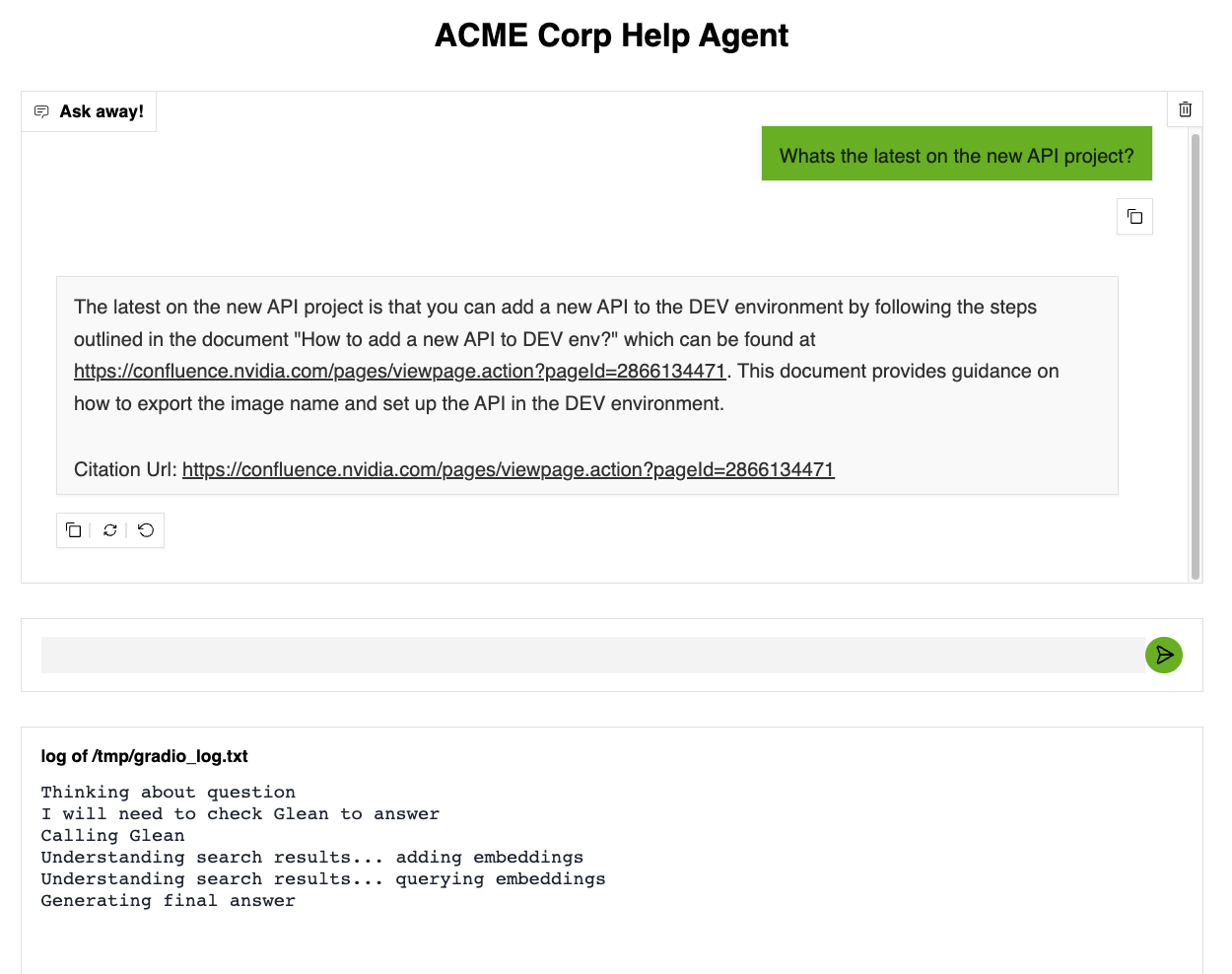Undo the last chat message
Viewport: 1232px width, 974px height.
point(146,530)
